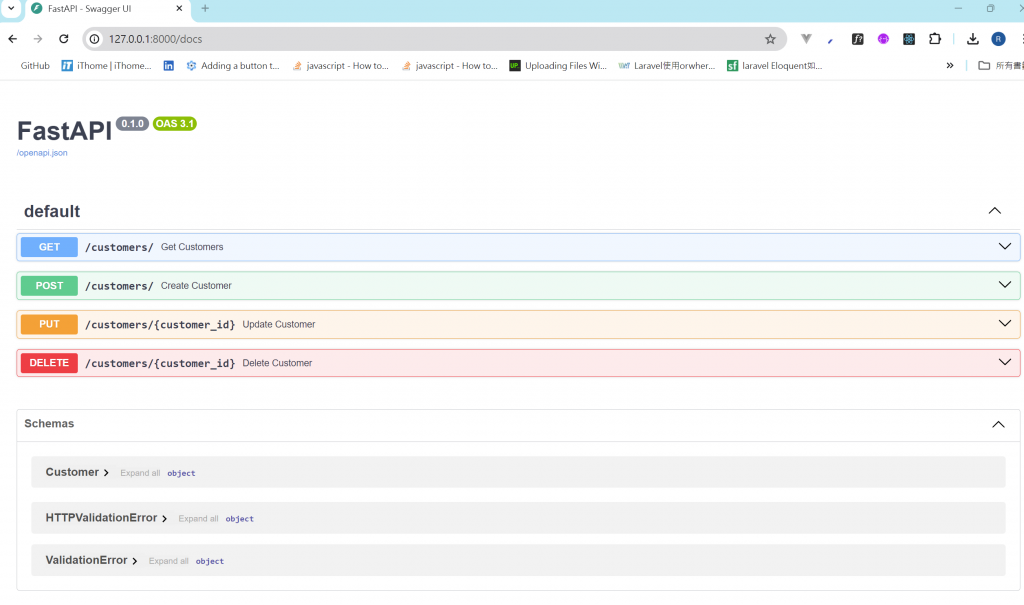
Task: Click the browser forward arrow
Action: [38, 39]
